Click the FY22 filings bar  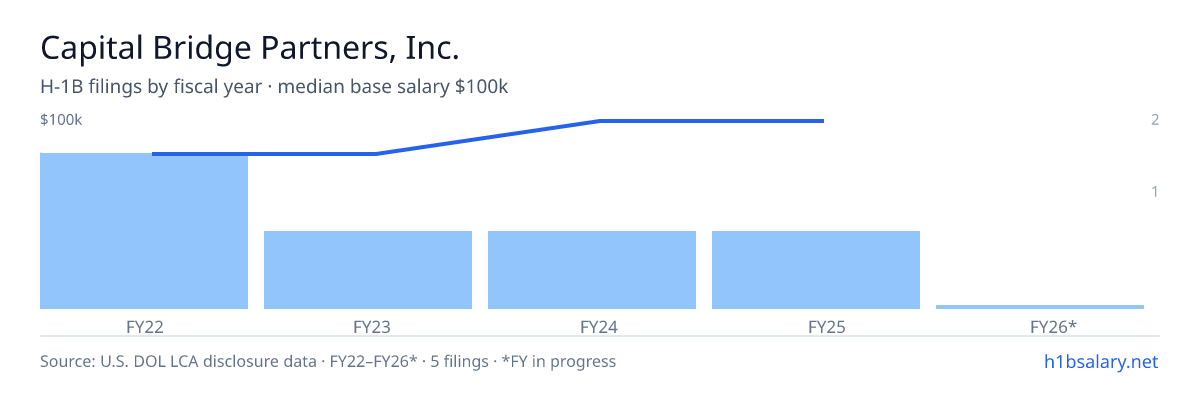pyautogui.click(x=144, y=231)
